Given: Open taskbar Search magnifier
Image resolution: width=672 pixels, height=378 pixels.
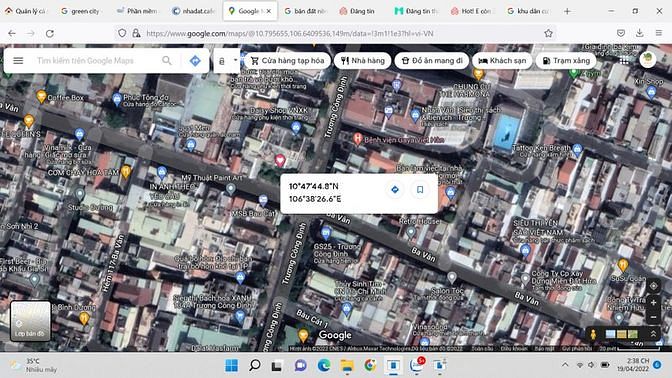Looking at the screenshot, I should [255, 366].
